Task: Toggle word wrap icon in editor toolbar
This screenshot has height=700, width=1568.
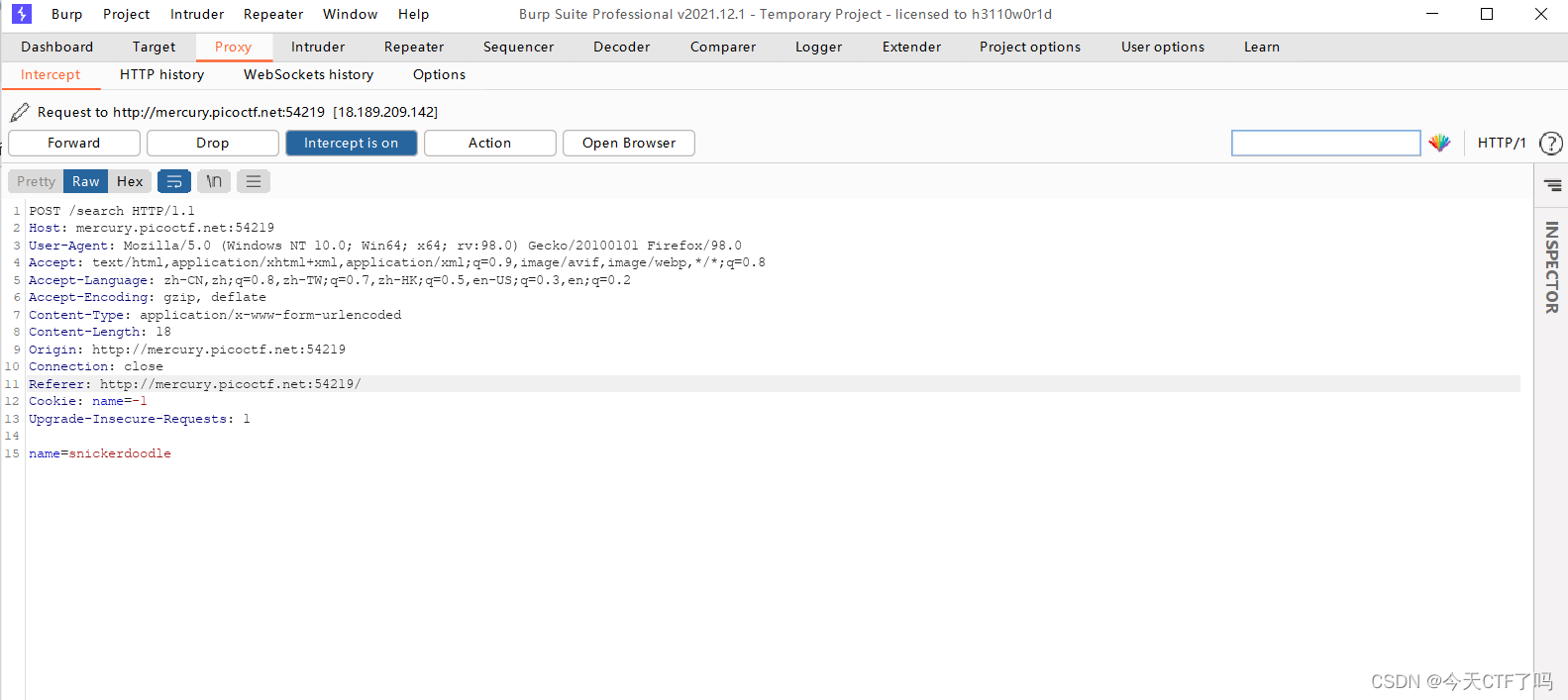Action: pos(174,181)
